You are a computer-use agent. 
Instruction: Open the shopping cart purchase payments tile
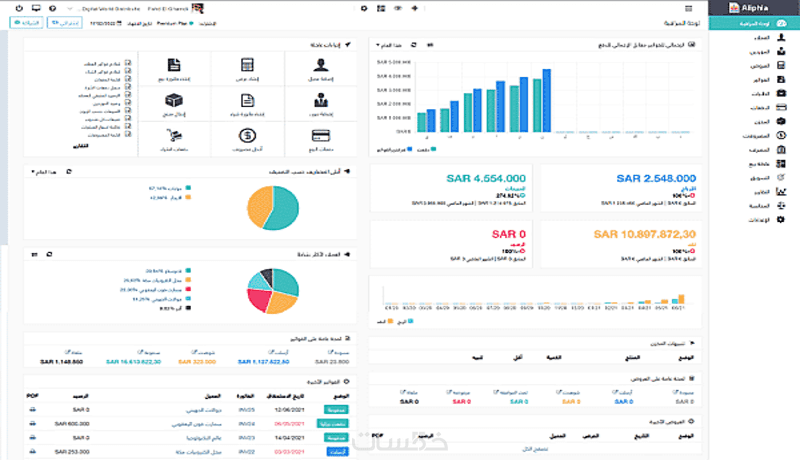tap(174, 139)
